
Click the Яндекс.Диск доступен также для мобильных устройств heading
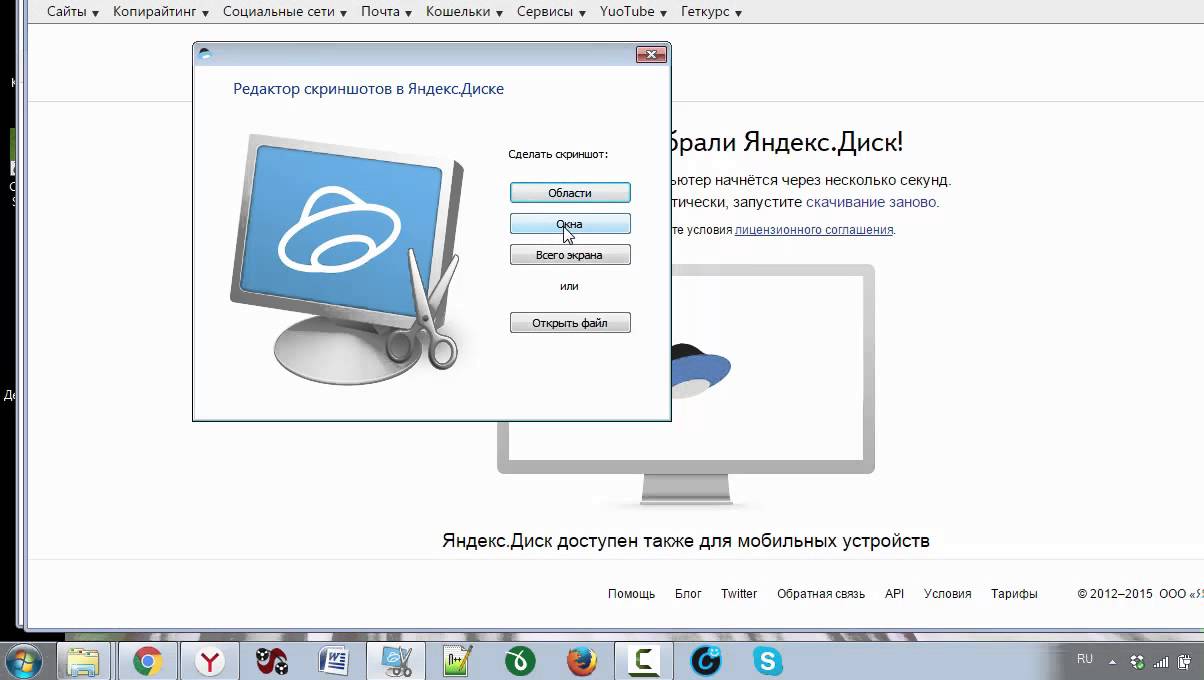[x=686, y=541]
